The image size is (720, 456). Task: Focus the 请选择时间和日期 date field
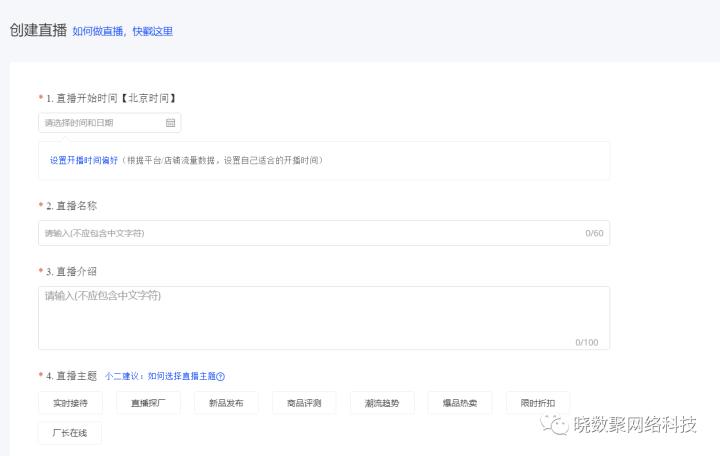point(110,123)
